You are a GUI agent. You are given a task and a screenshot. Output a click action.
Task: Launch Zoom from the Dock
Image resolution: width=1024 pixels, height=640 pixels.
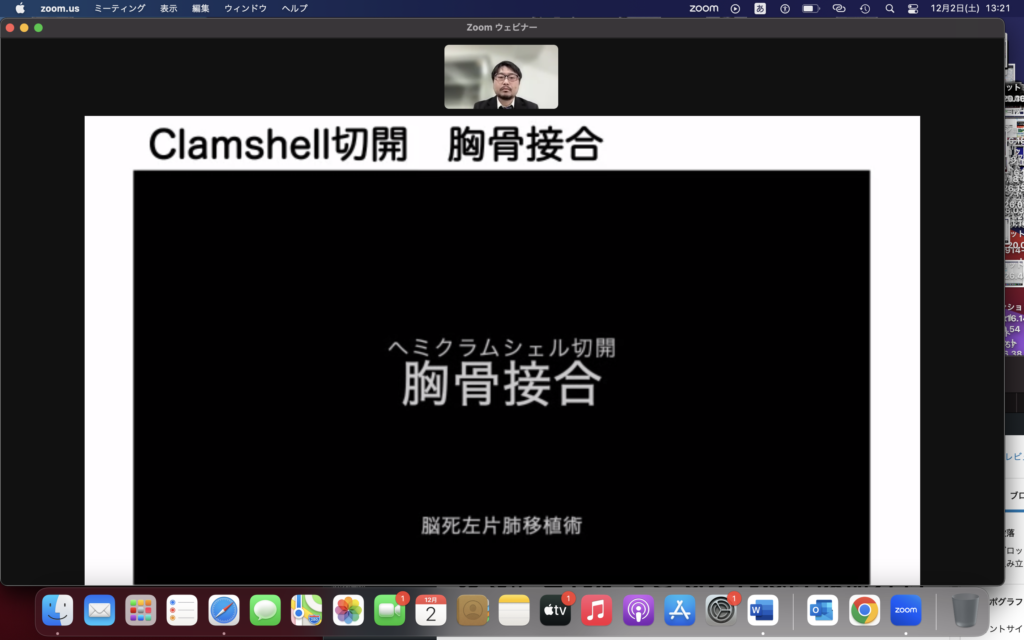point(906,610)
